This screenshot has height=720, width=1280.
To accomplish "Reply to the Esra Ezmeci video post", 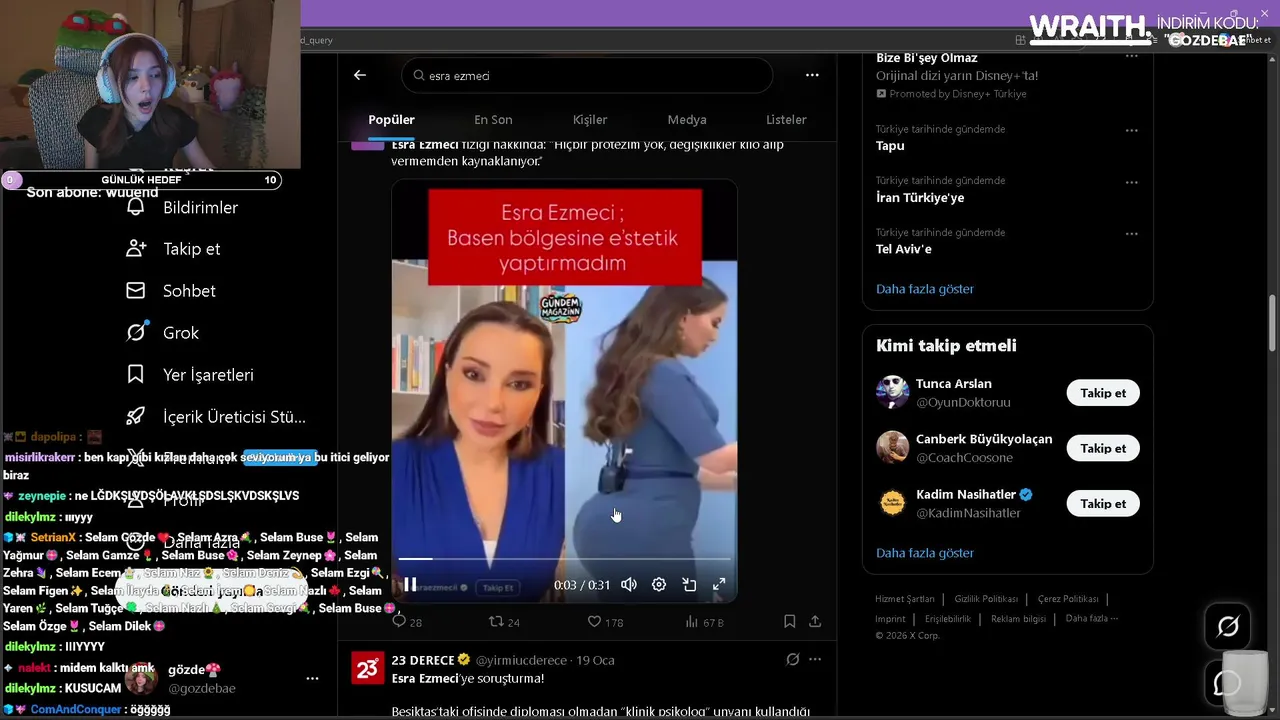I will coord(407,622).
